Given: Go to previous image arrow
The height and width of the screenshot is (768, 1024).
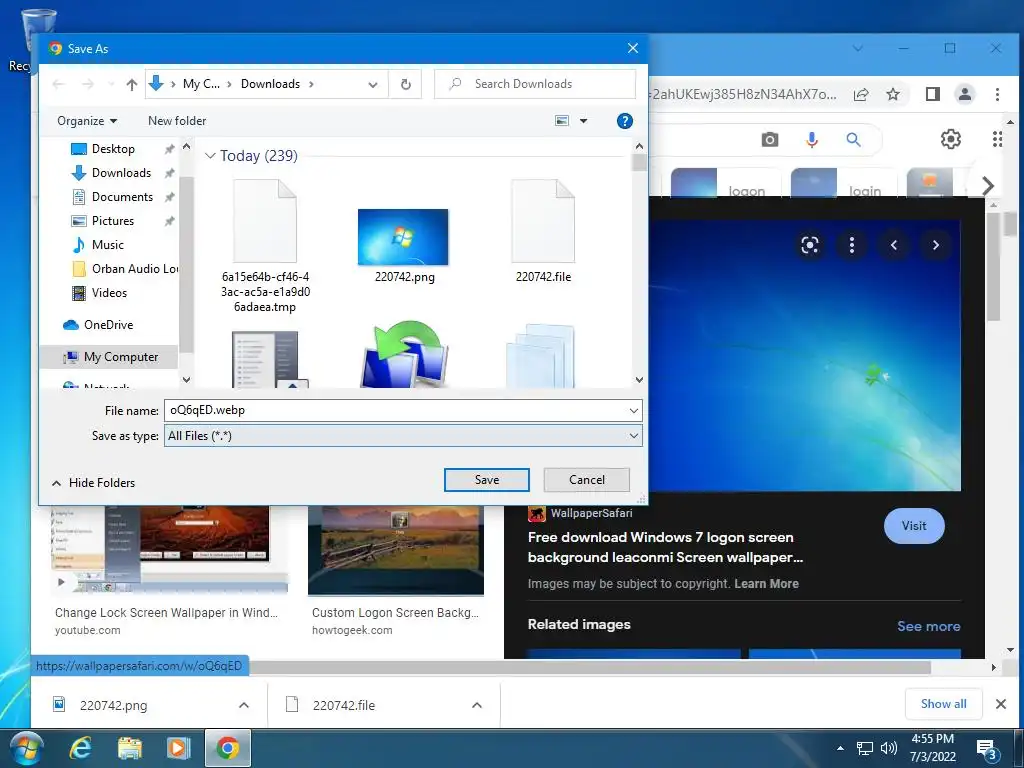Looking at the screenshot, I should coord(894,246).
